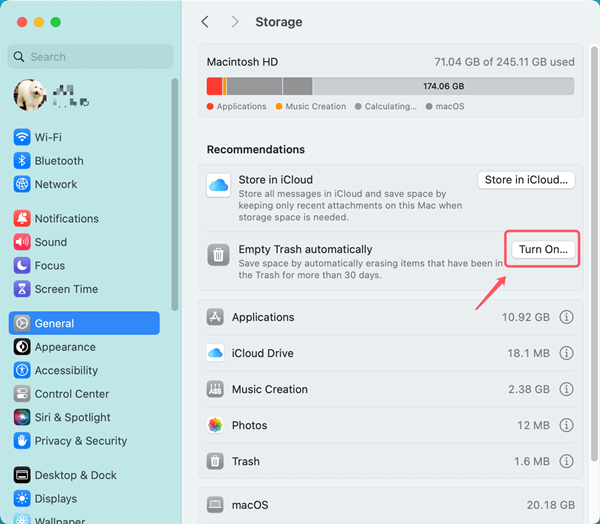Click the red Applications segment in storage bar

tap(214, 86)
